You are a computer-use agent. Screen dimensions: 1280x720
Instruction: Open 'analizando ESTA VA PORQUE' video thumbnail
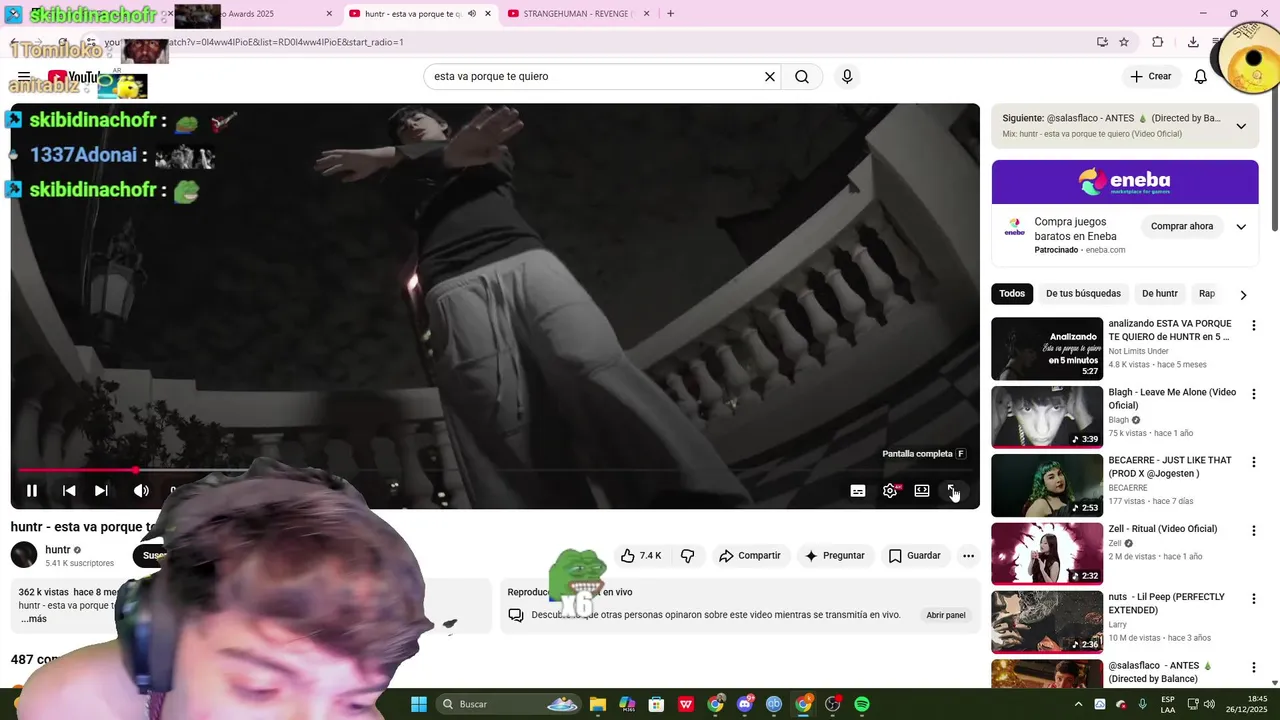1047,349
